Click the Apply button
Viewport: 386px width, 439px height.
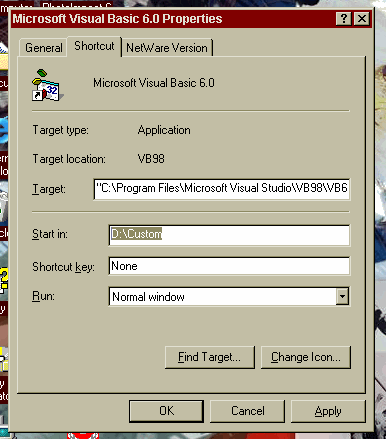(x=328, y=411)
